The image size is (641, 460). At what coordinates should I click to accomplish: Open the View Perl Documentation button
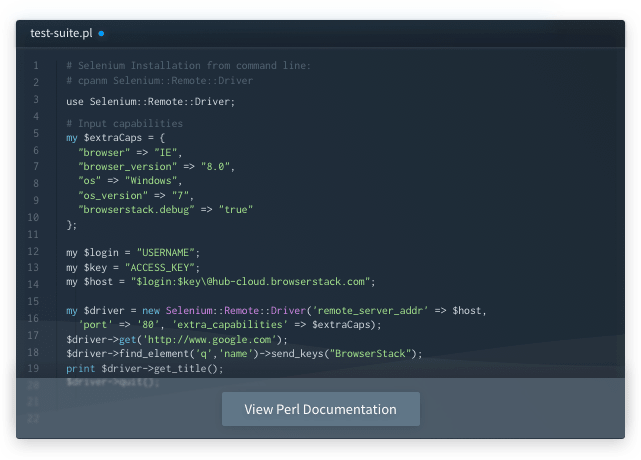click(x=320, y=409)
